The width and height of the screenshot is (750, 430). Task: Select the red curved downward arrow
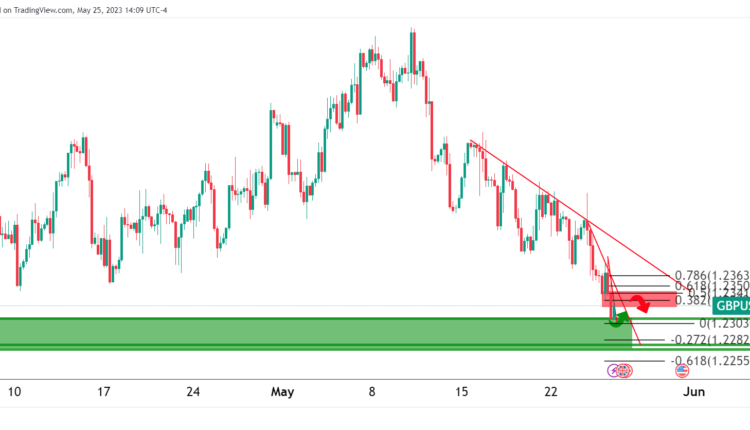[641, 302]
